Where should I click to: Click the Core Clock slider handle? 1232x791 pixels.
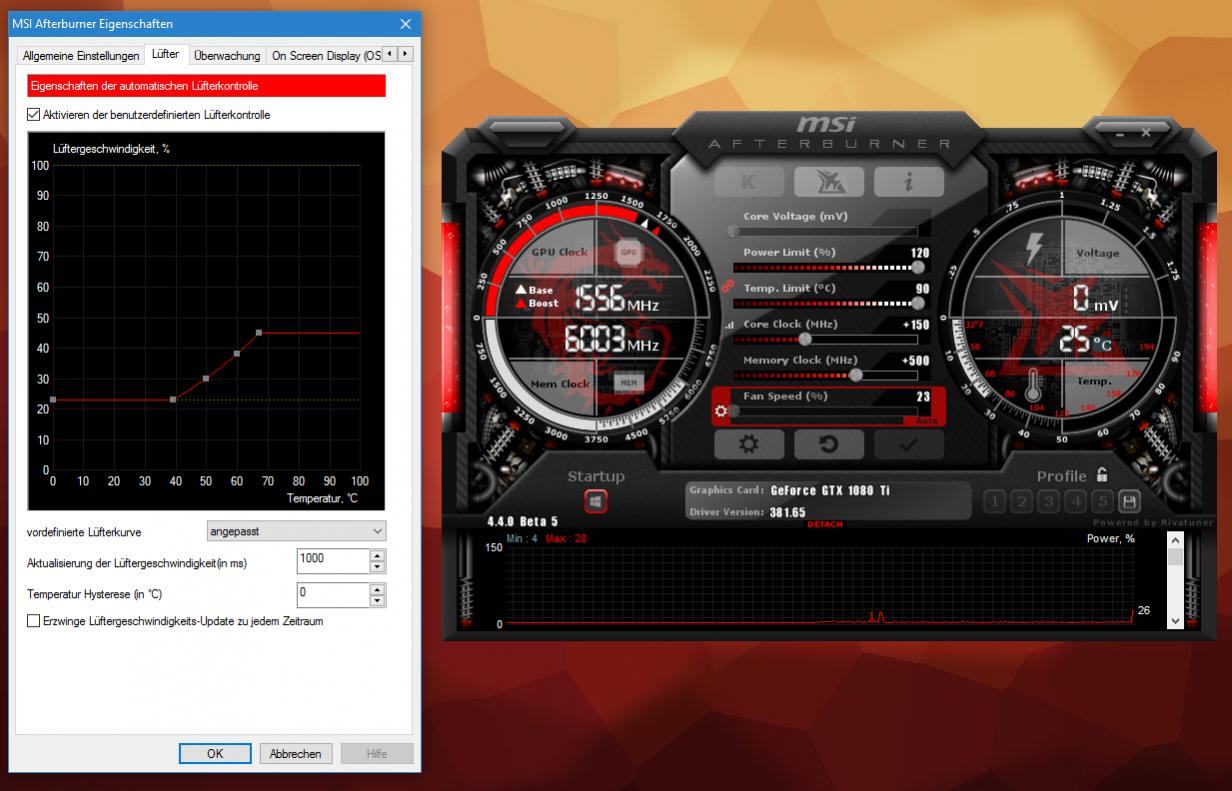[804, 339]
